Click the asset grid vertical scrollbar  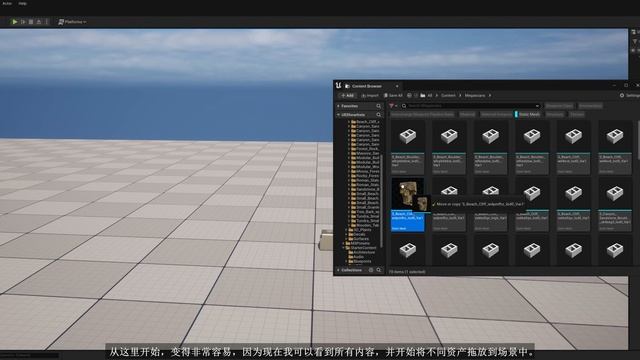638,140
